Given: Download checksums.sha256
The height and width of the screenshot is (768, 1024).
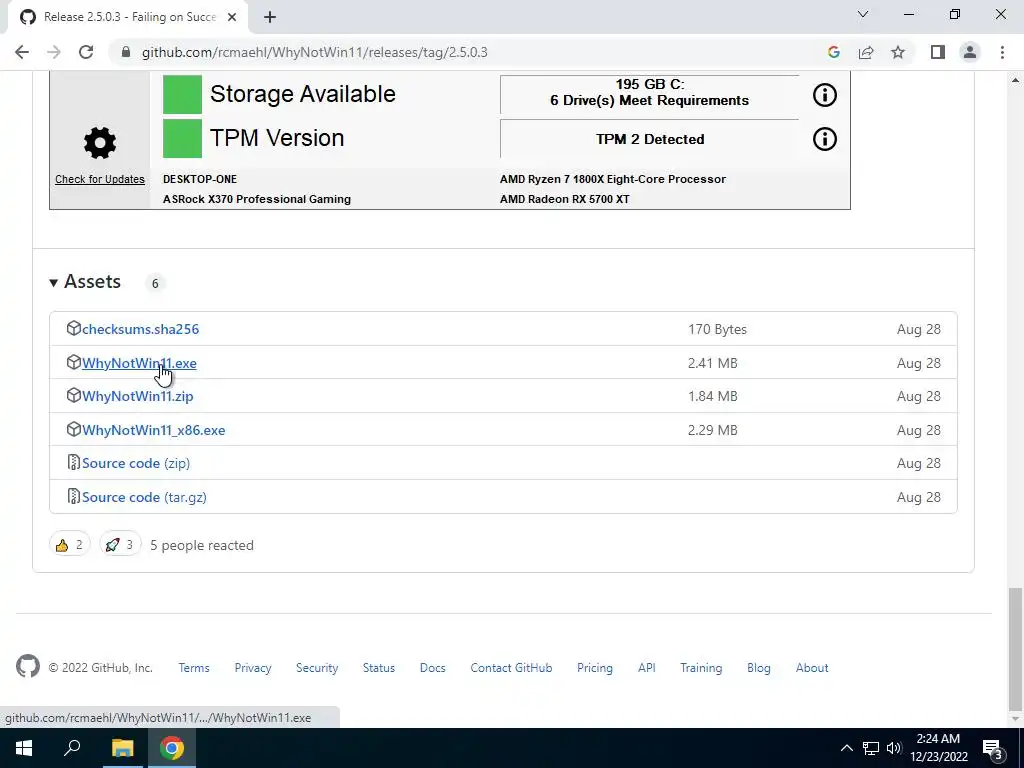Looking at the screenshot, I should [140, 329].
